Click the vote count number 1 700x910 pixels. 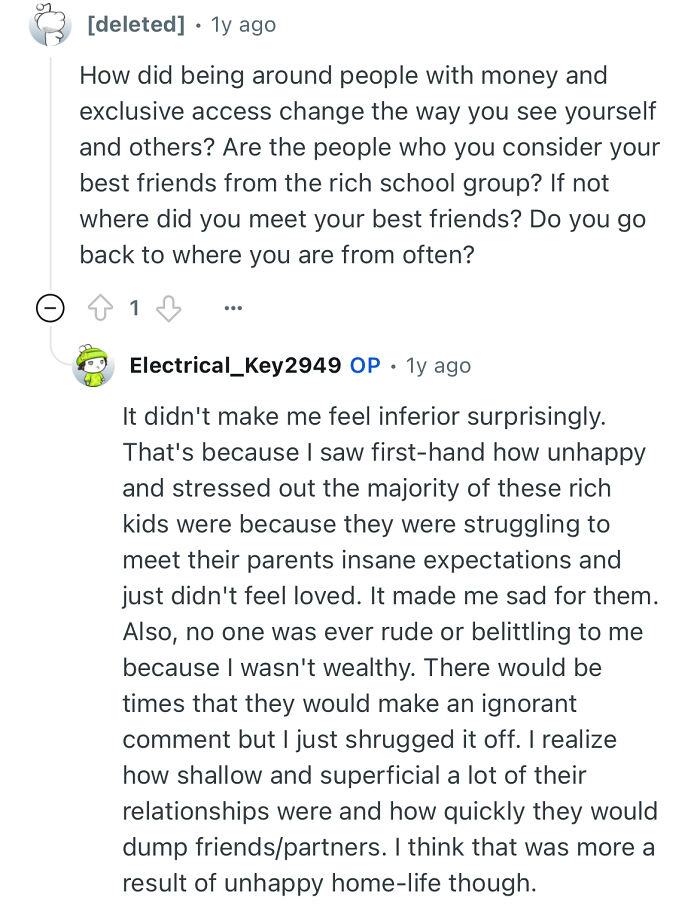tap(135, 309)
